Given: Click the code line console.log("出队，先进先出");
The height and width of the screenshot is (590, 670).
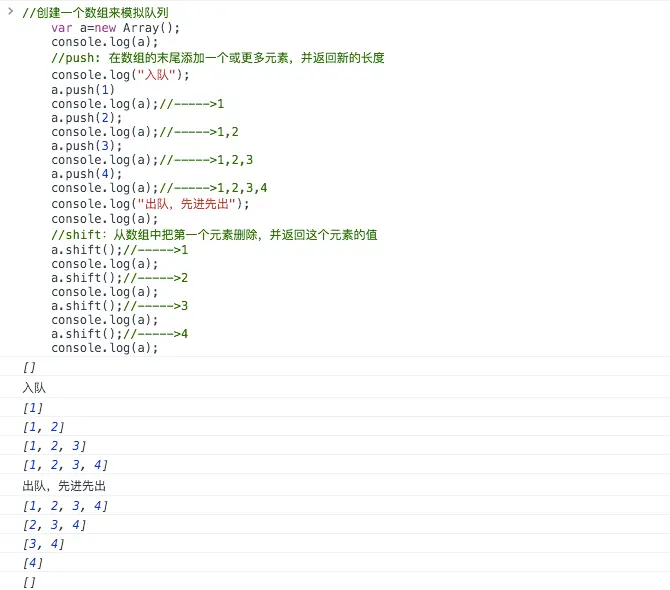Looking at the screenshot, I should pos(150,204).
